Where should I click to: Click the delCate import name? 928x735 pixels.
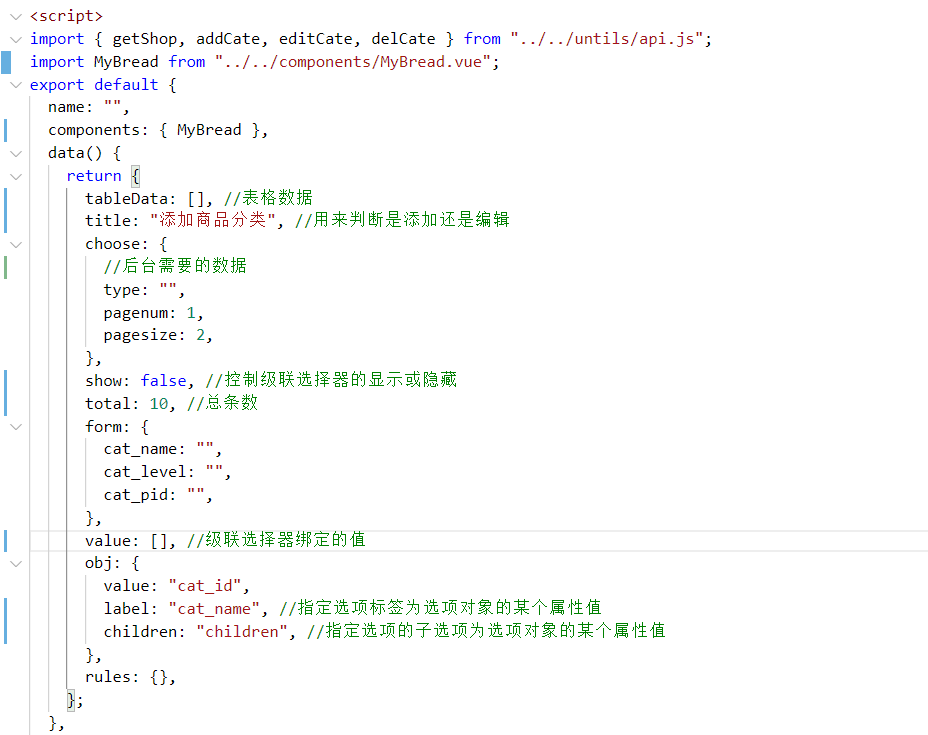point(403,39)
